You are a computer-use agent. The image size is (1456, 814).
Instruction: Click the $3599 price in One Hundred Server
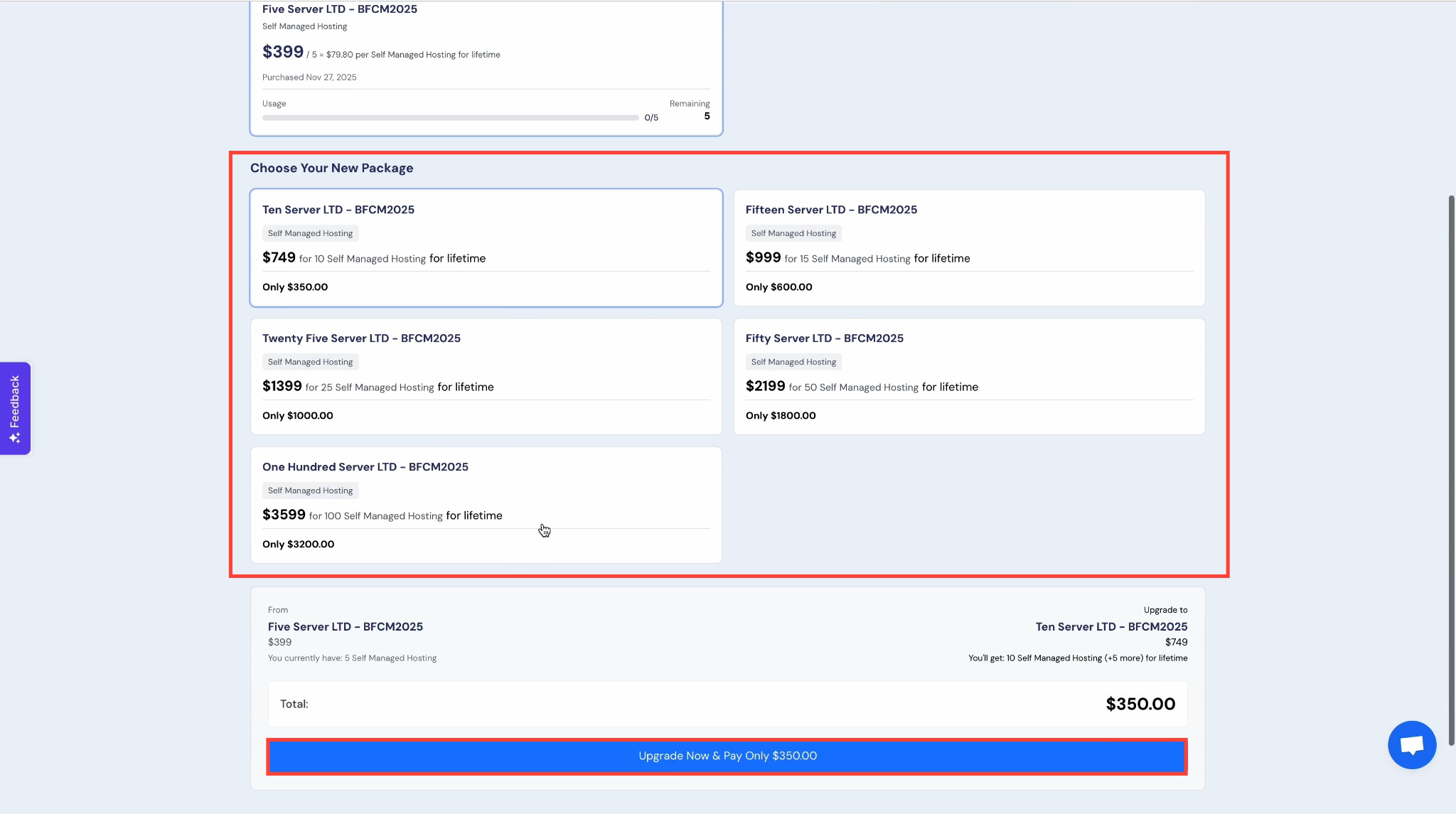(x=284, y=515)
